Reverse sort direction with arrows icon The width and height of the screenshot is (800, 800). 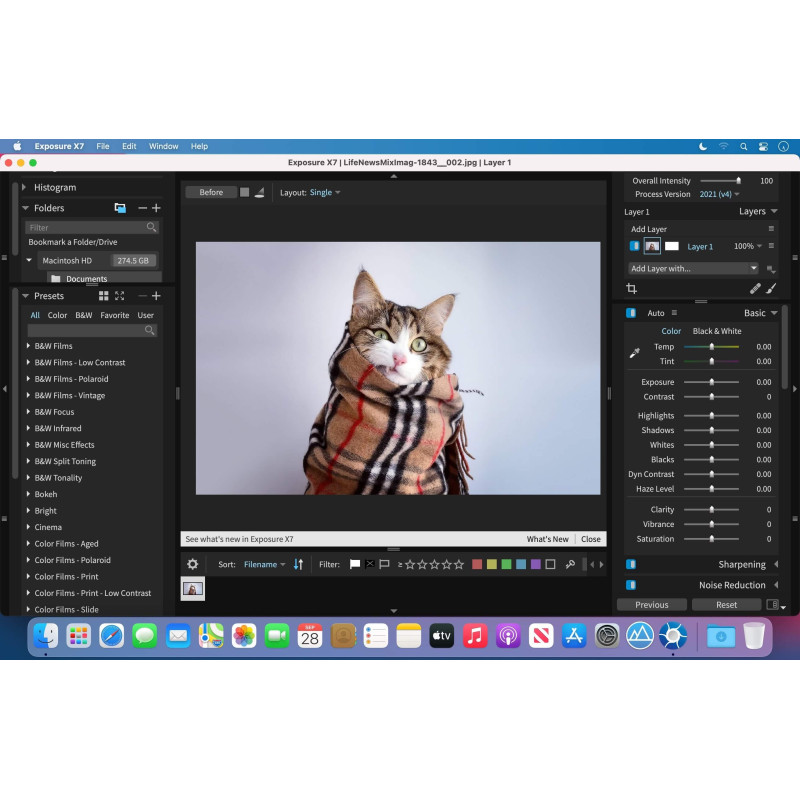(298, 564)
